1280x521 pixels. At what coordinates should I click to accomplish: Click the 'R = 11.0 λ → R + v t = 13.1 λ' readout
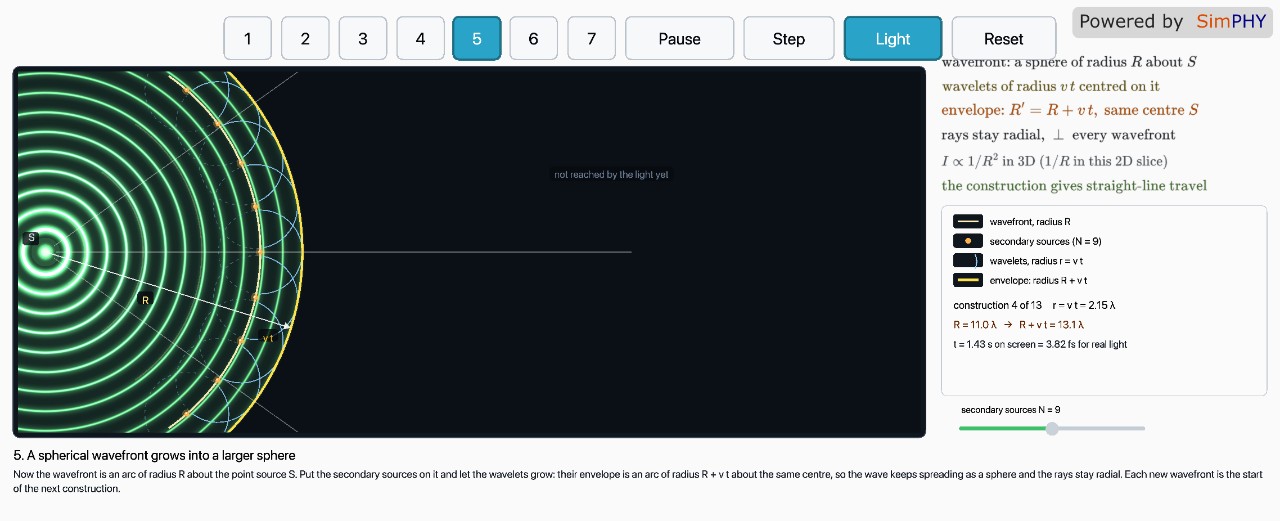pyautogui.click(x=1019, y=324)
